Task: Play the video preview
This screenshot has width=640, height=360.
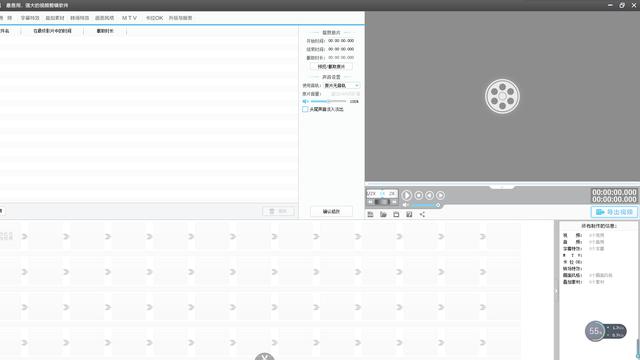Action: tap(407, 195)
